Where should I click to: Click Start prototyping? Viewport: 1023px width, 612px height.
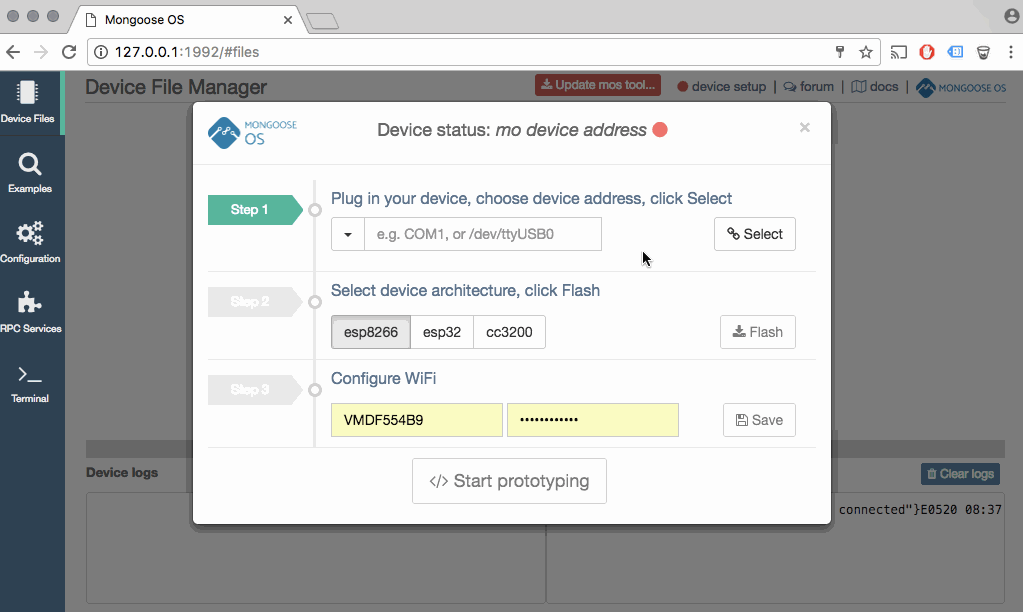click(x=510, y=481)
